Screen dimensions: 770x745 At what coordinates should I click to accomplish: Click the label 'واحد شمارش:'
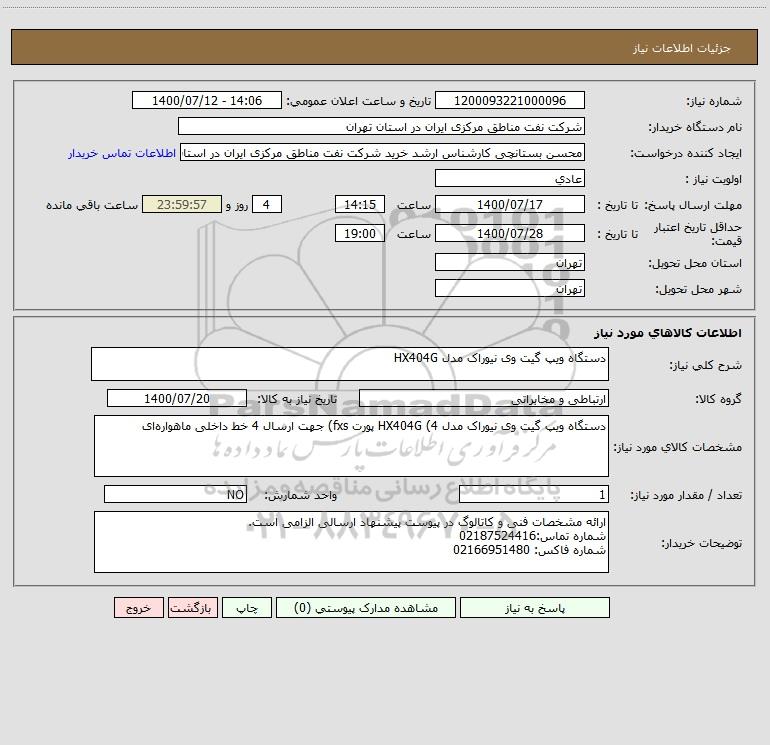point(301,495)
